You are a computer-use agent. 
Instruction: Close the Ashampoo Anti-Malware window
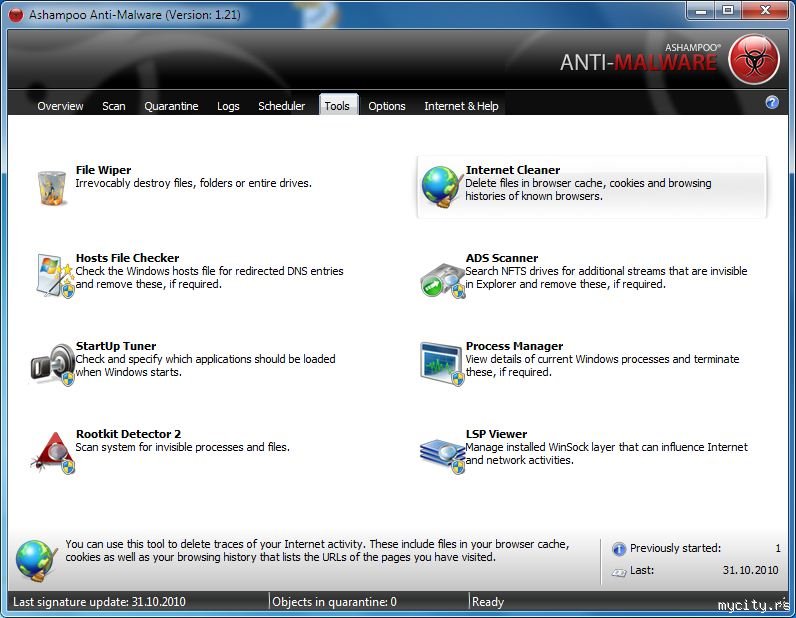tap(766, 11)
